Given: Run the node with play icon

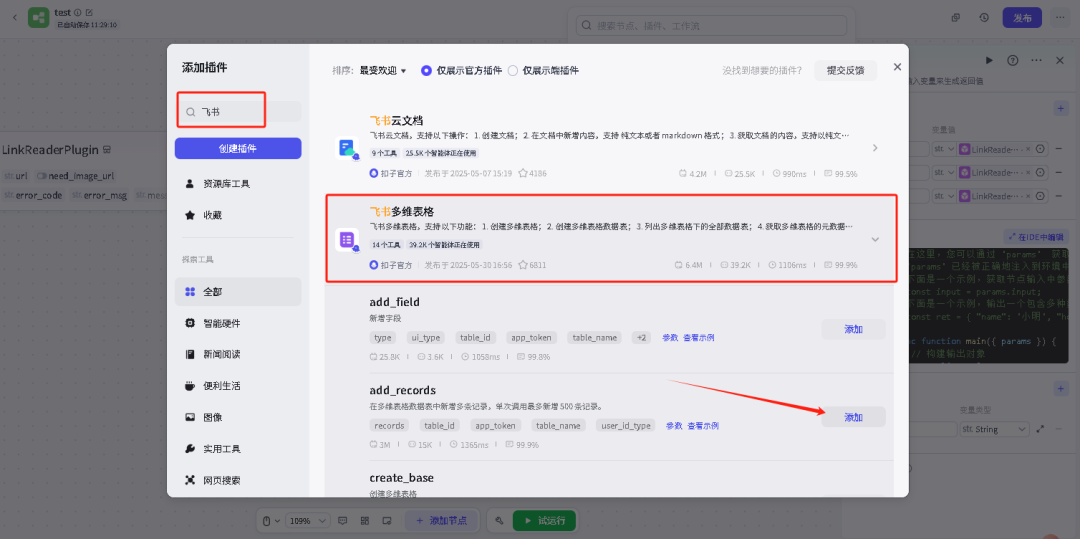Looking at the screenshot, I should [989, 61].
